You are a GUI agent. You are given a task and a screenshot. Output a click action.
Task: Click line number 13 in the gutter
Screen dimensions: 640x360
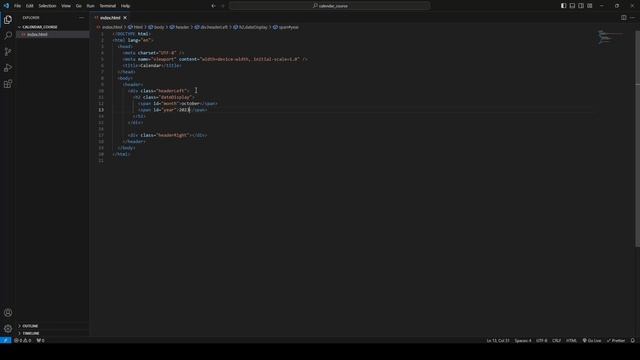[x=101, y=110]
